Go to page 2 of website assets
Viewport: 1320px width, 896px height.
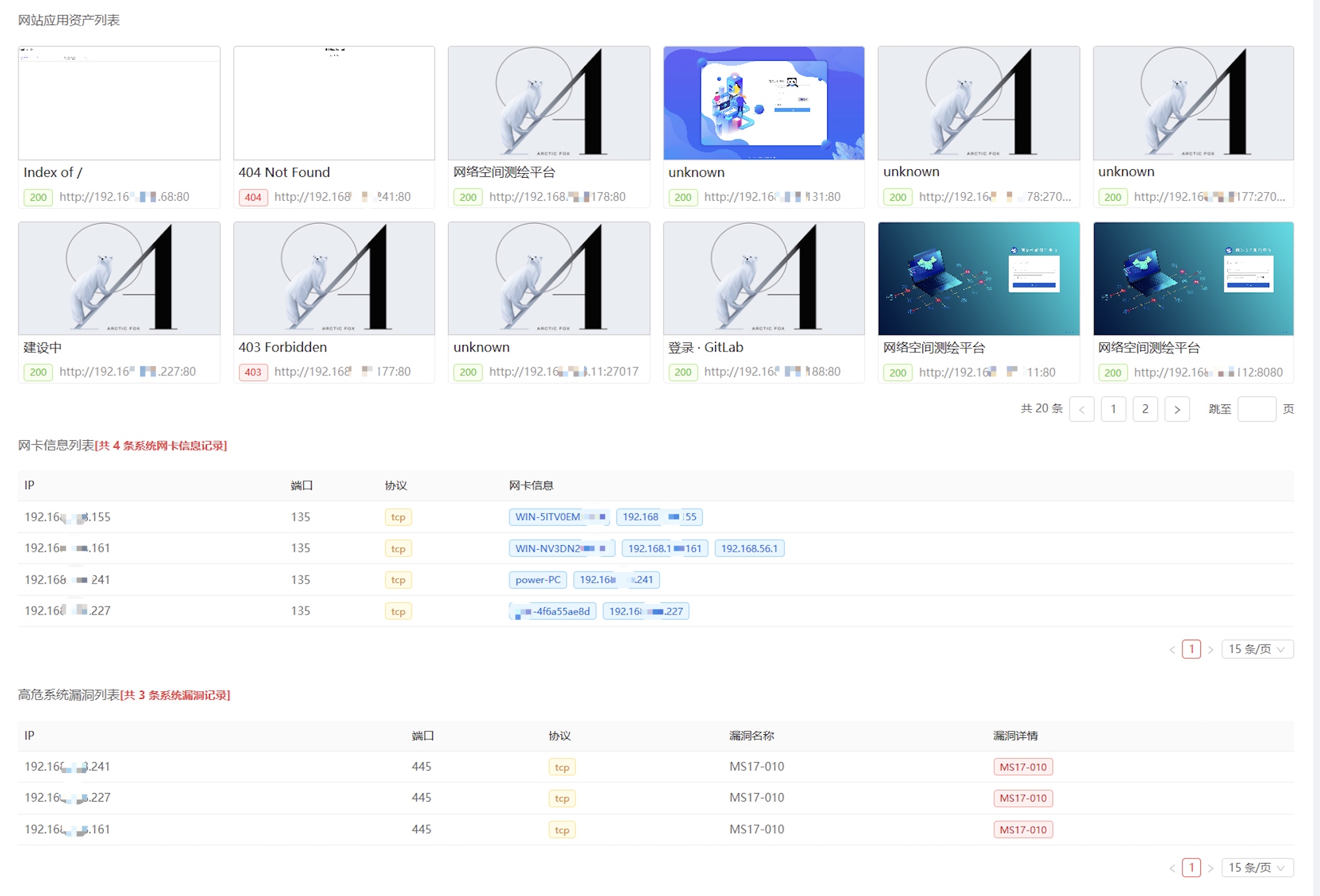coord(1145,409)
